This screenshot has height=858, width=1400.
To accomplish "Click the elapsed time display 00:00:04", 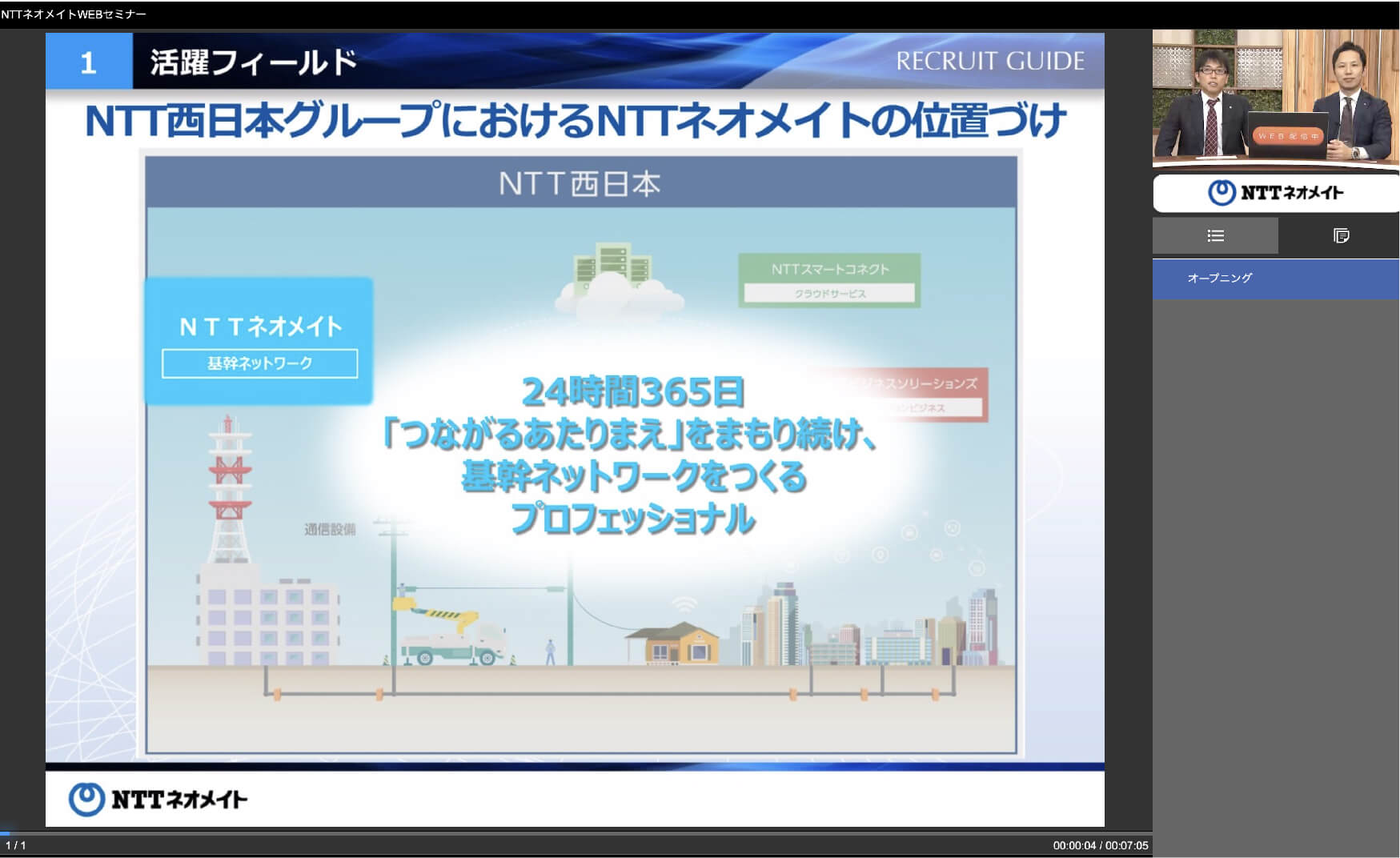I will (x=1074, y=845).
